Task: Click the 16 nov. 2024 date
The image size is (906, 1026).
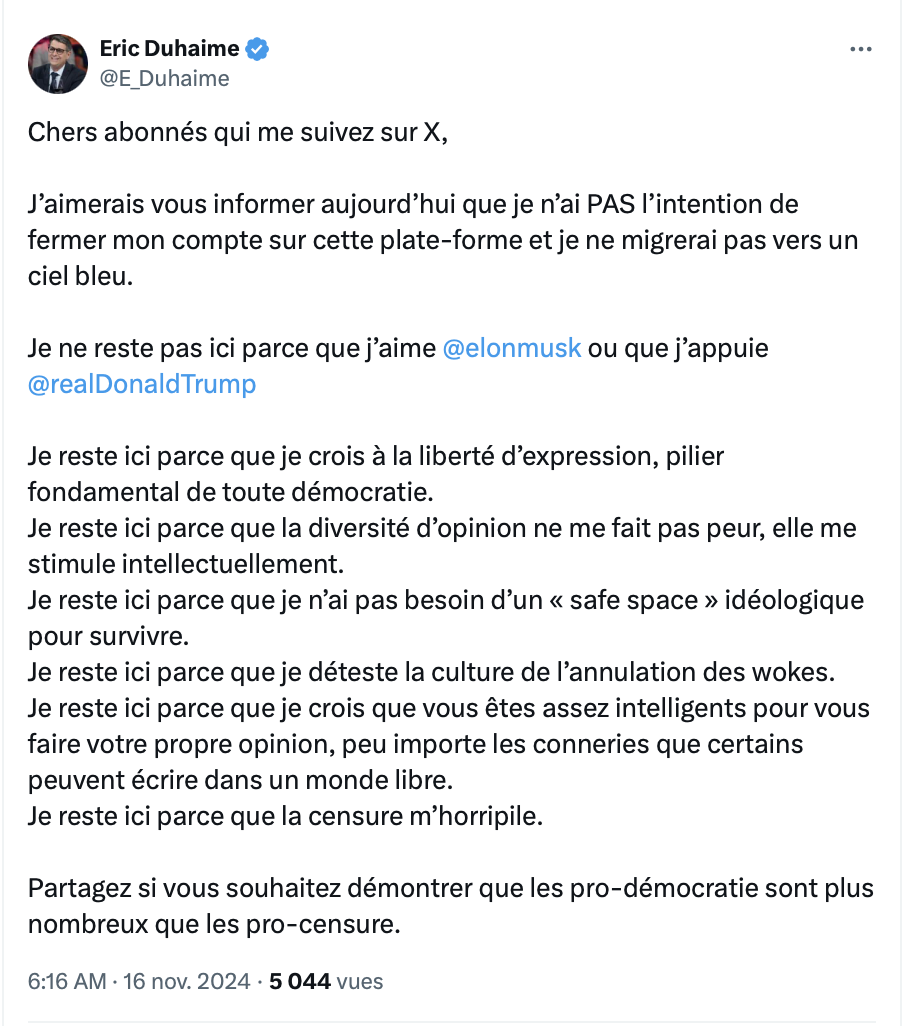Action: point(186,981)
